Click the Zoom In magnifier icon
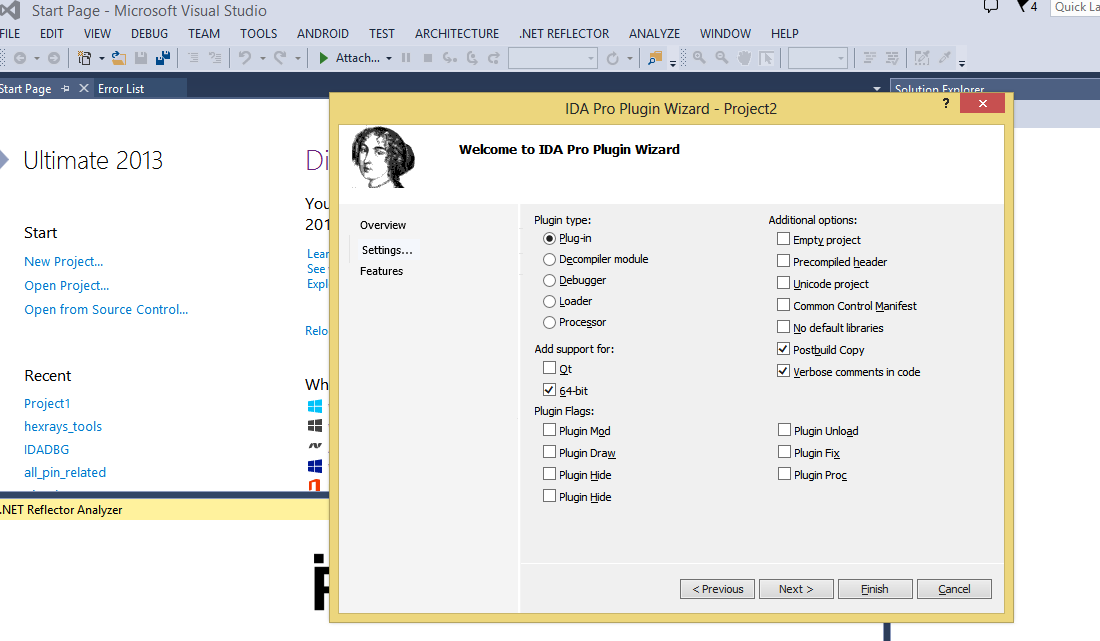 point(699,58)
